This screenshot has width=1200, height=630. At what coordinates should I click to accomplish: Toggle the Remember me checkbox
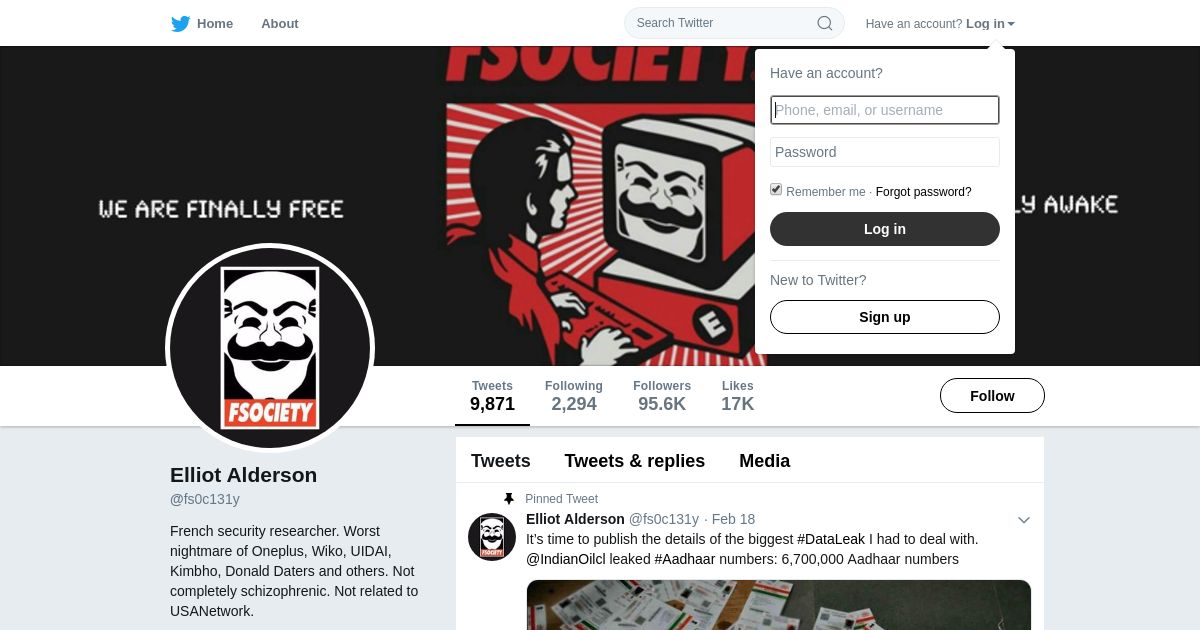coord(776,189)
